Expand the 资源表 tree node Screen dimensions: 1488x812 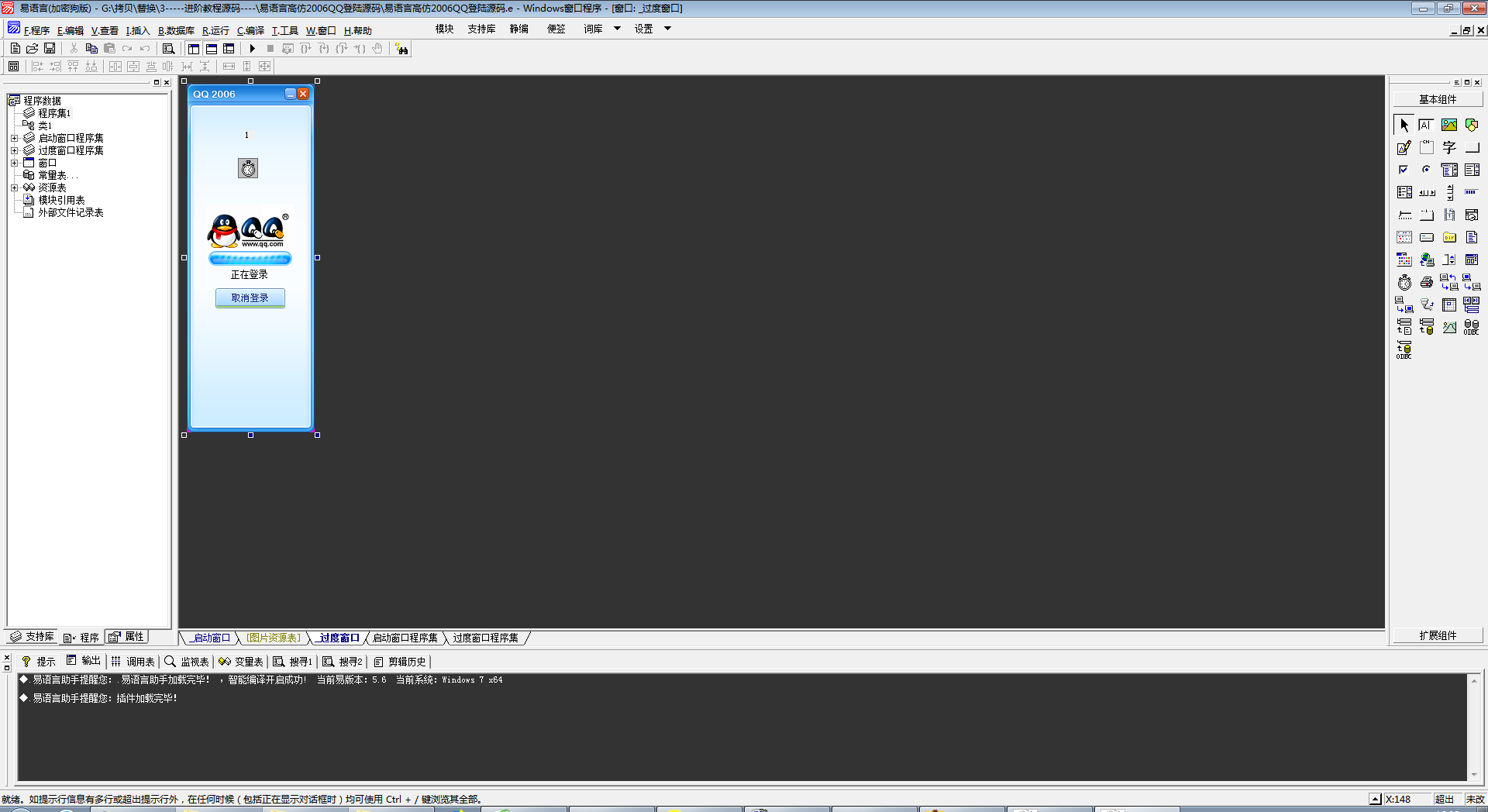(14, 188)
